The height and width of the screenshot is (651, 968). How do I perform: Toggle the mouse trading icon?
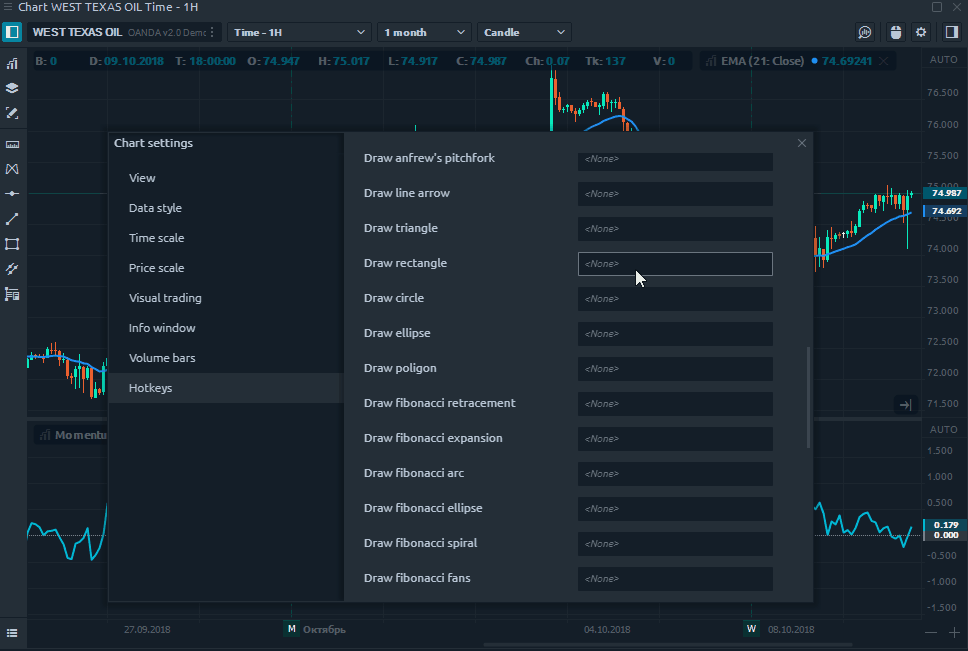pyautogui.click(x=896, y=32)
